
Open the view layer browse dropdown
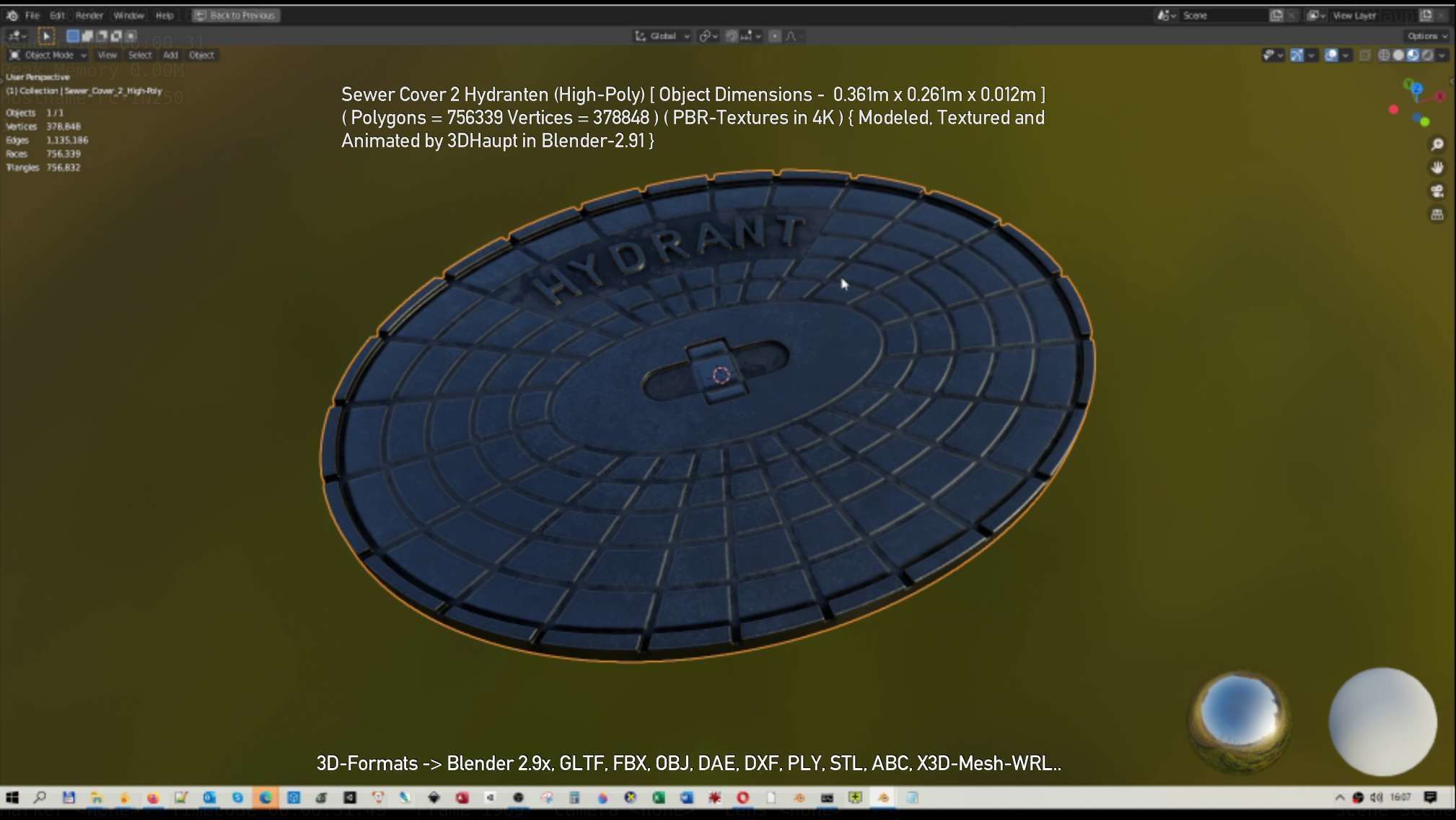coord(1316,15)
